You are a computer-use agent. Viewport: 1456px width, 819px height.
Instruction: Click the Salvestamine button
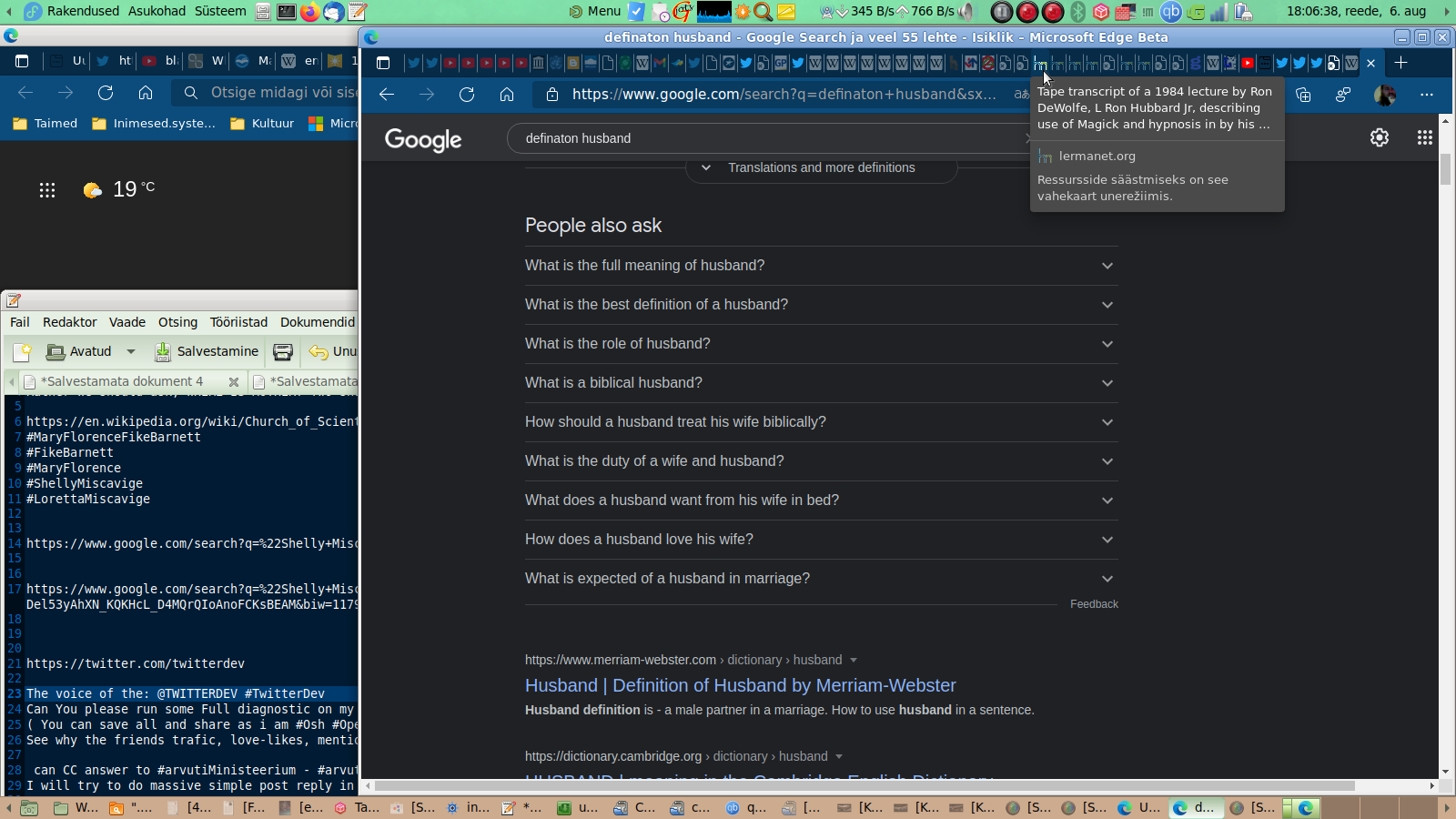point(207,351)
